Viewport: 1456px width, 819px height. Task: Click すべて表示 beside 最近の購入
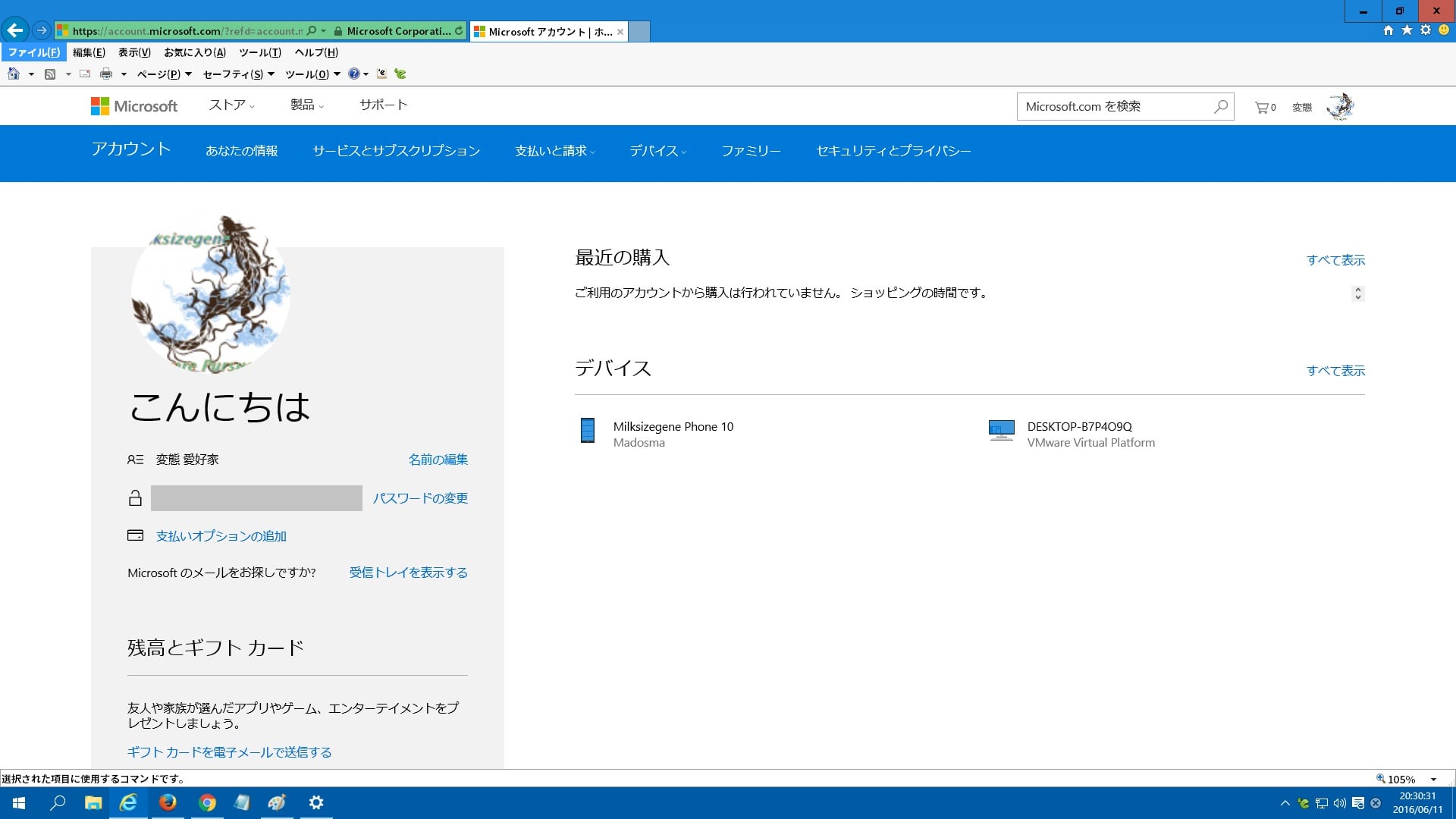point(1335,260)
